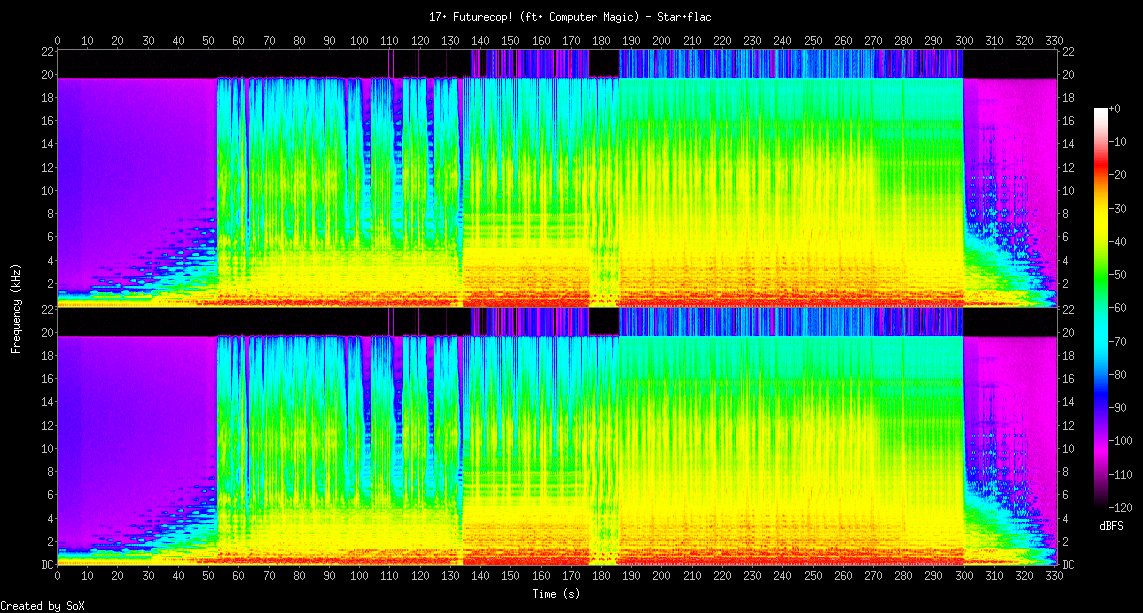Click the dBFS label under the color scale

click(x=1112, y=525)
